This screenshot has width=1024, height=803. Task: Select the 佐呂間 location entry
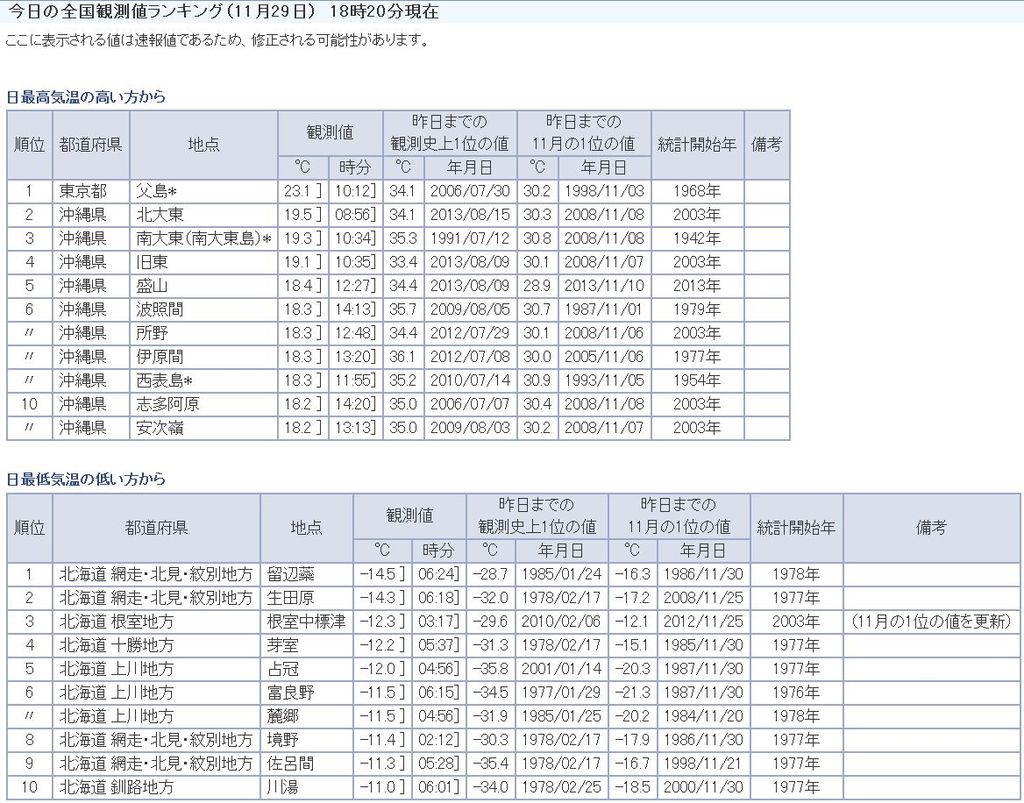[290, 764]
